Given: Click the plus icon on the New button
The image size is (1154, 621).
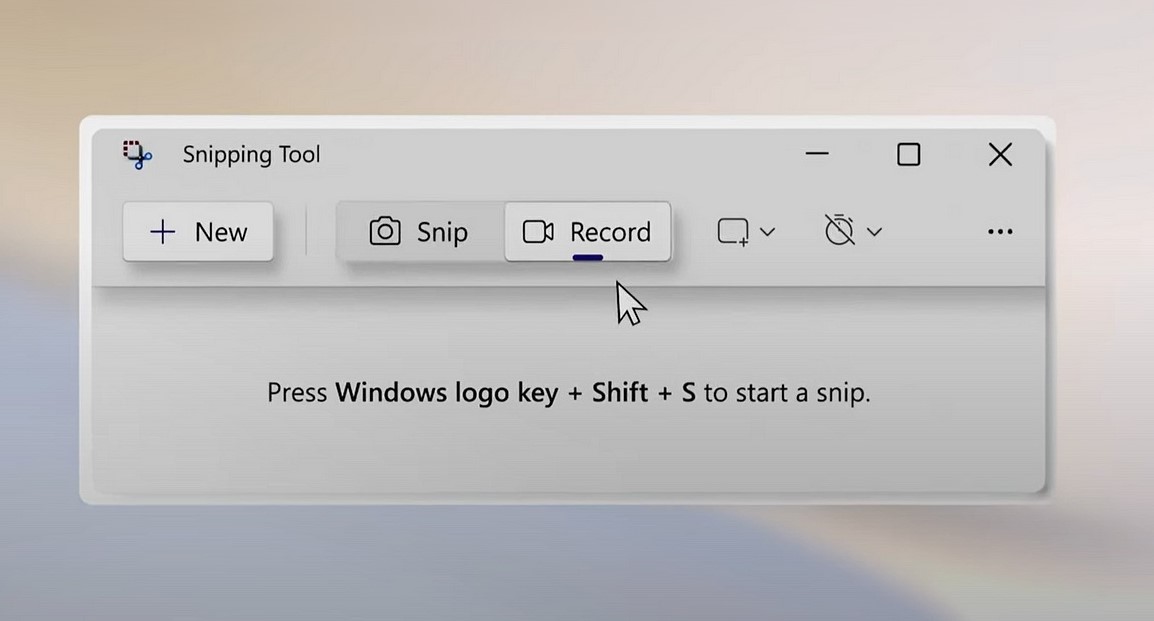Looking at the screenshot, I should 162,232.
